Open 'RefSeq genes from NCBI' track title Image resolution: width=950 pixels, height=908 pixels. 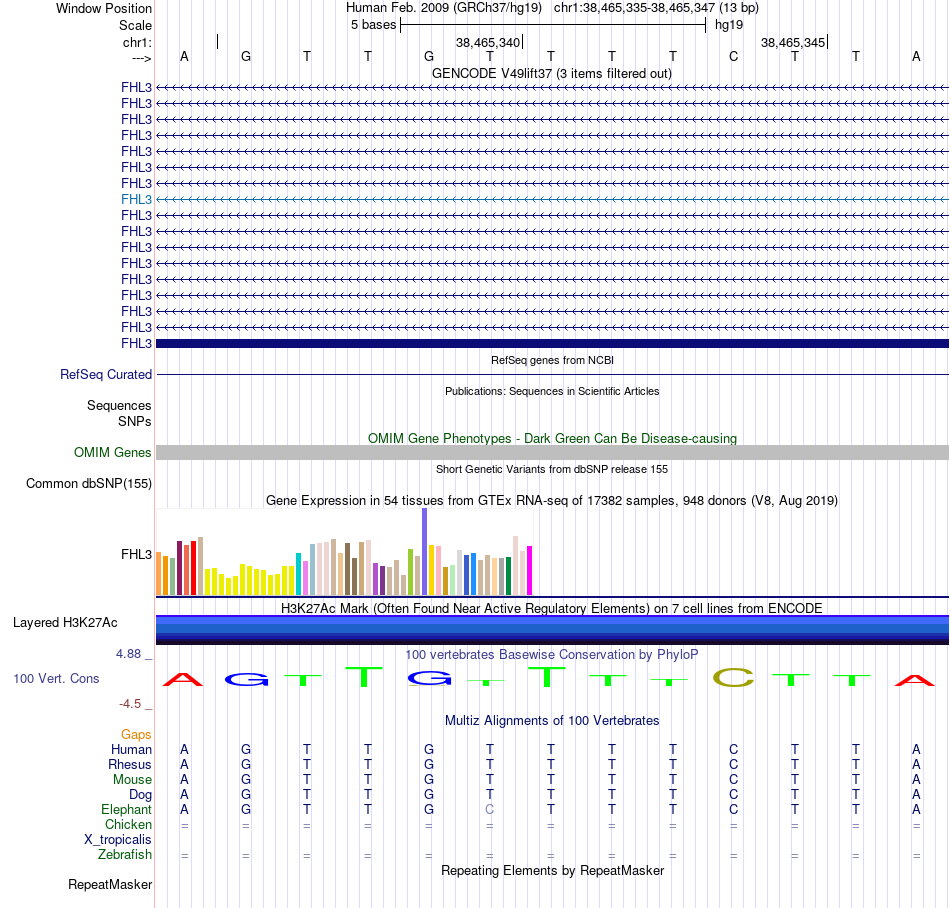[x=552, y=360]
